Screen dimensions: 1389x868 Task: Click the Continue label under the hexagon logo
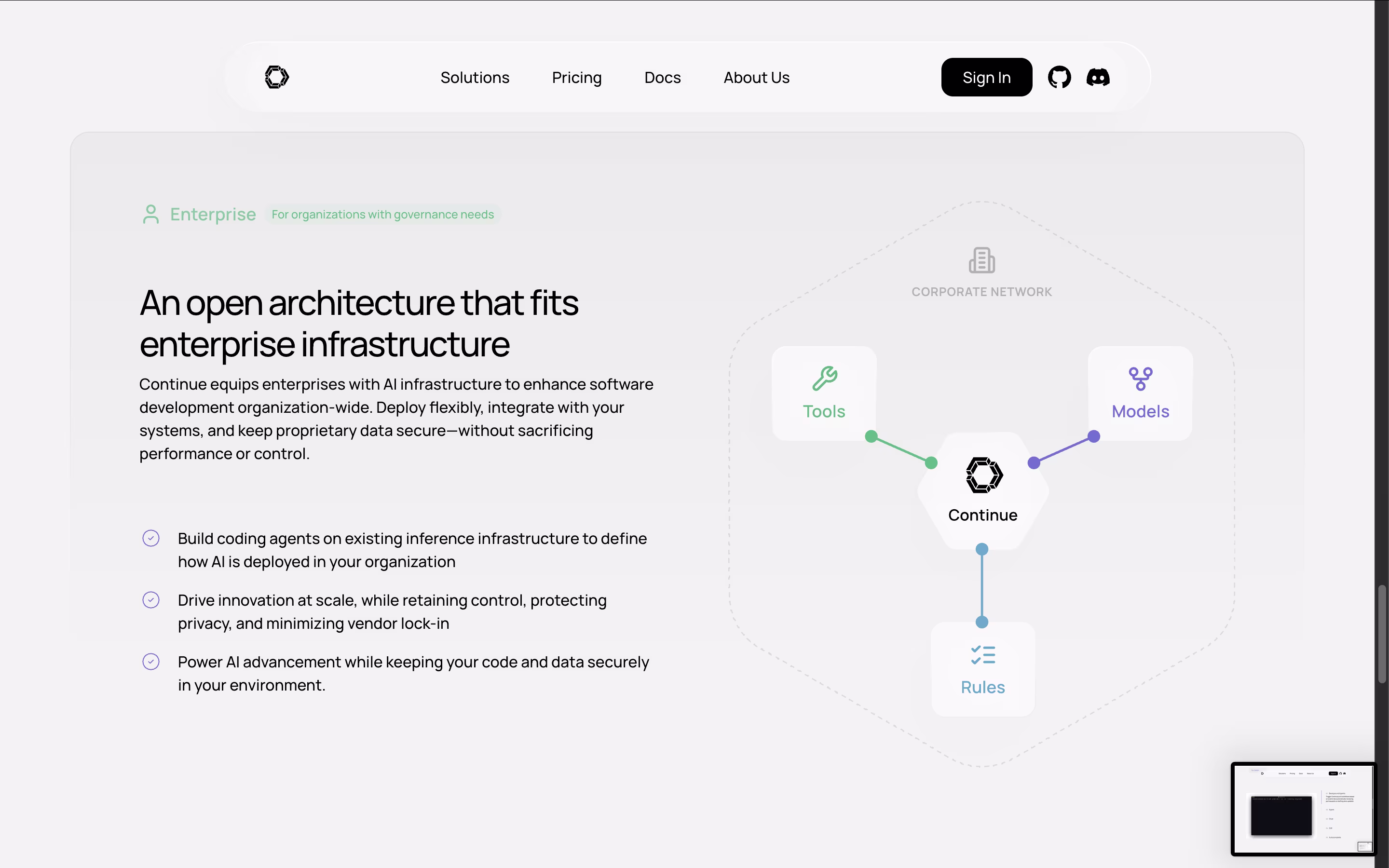point(982,515)
